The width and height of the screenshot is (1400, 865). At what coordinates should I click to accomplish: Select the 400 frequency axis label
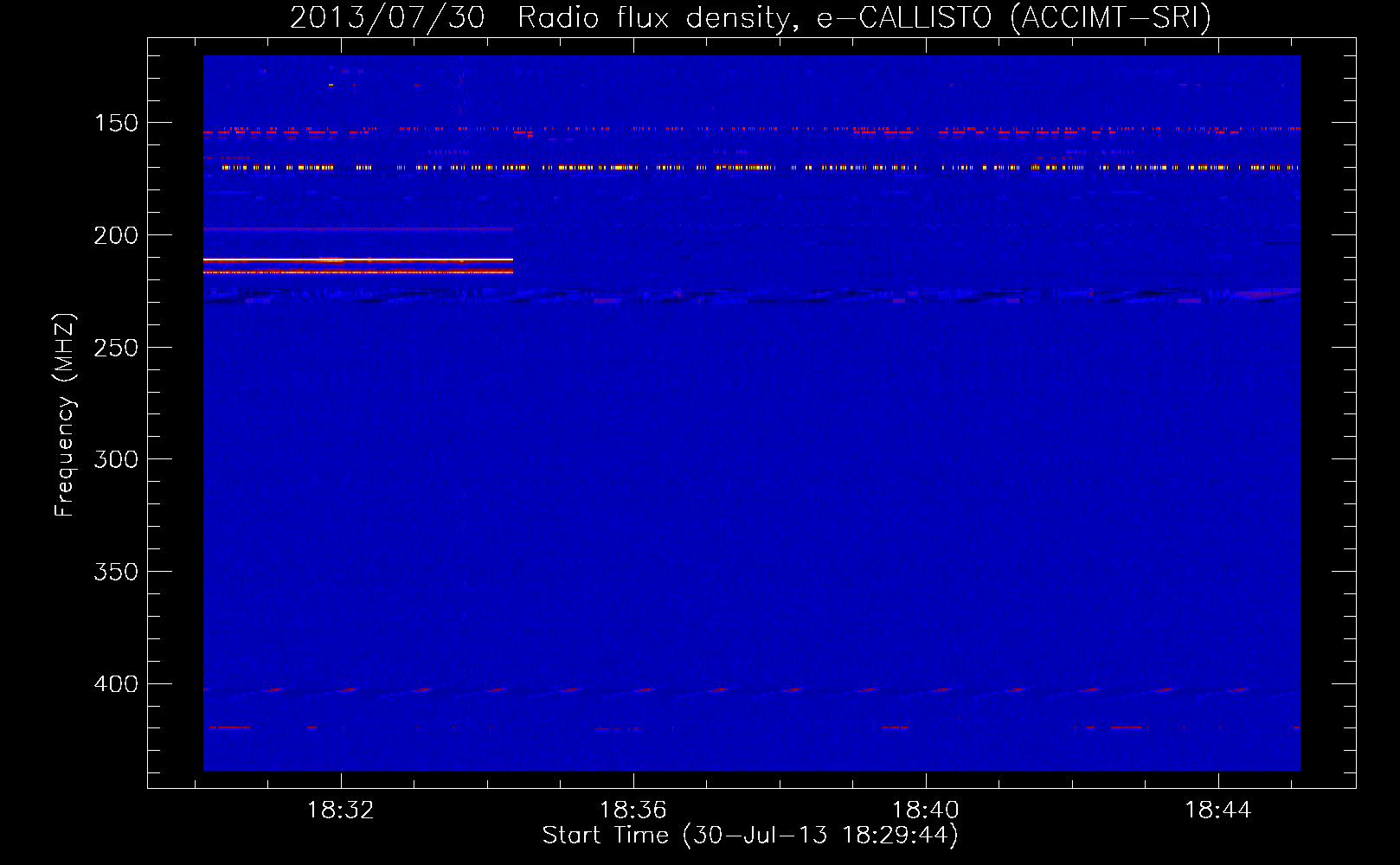116,684
